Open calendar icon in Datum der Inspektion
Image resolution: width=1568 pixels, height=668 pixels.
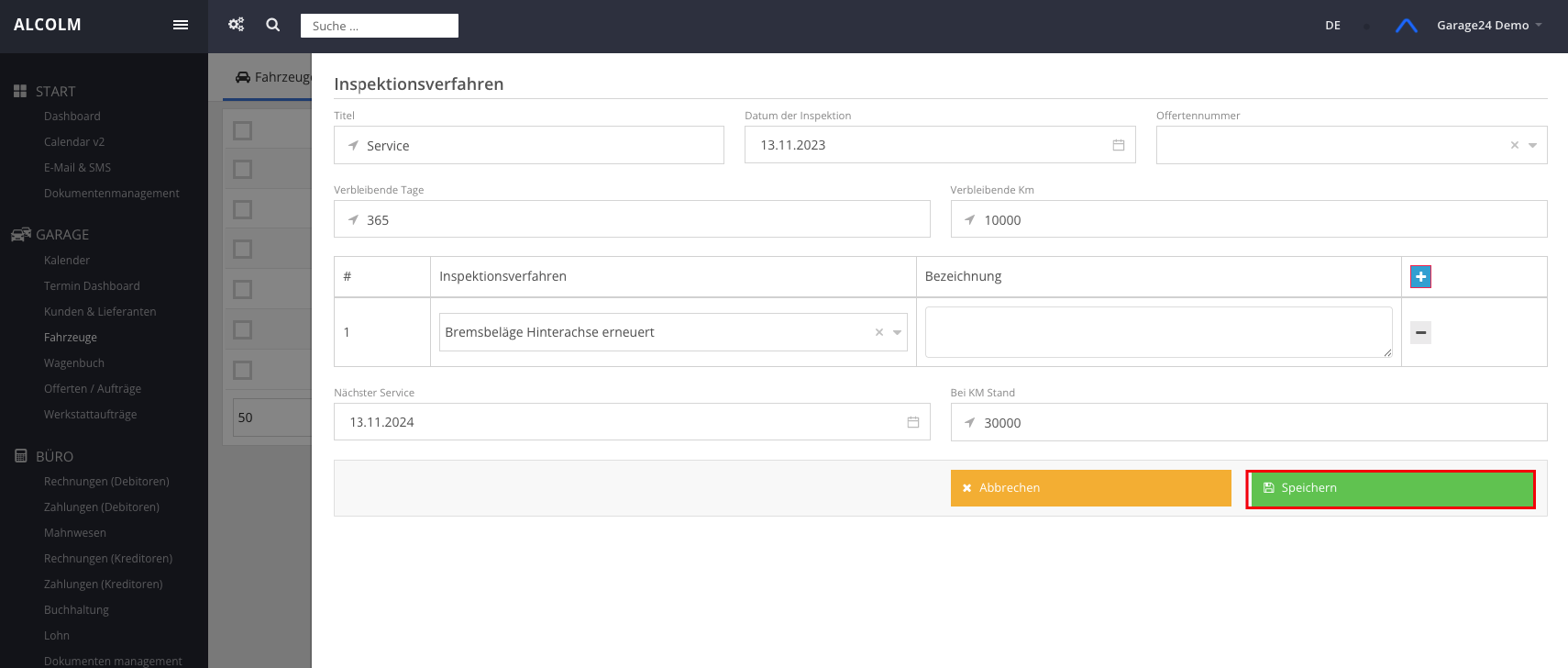click(x=1118, y=145)
